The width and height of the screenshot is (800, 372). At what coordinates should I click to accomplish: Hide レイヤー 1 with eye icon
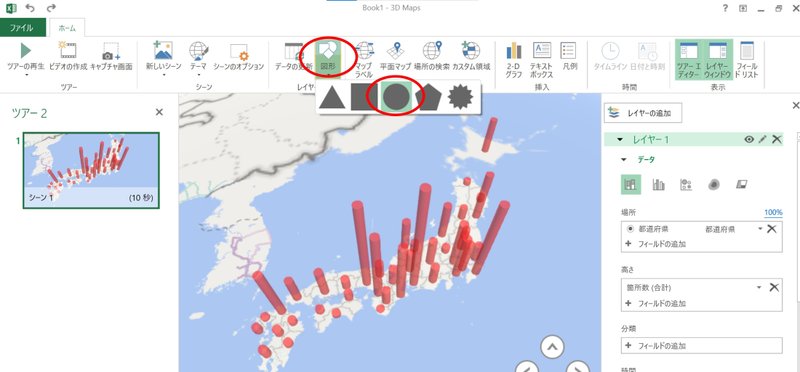tap(748, 139)
